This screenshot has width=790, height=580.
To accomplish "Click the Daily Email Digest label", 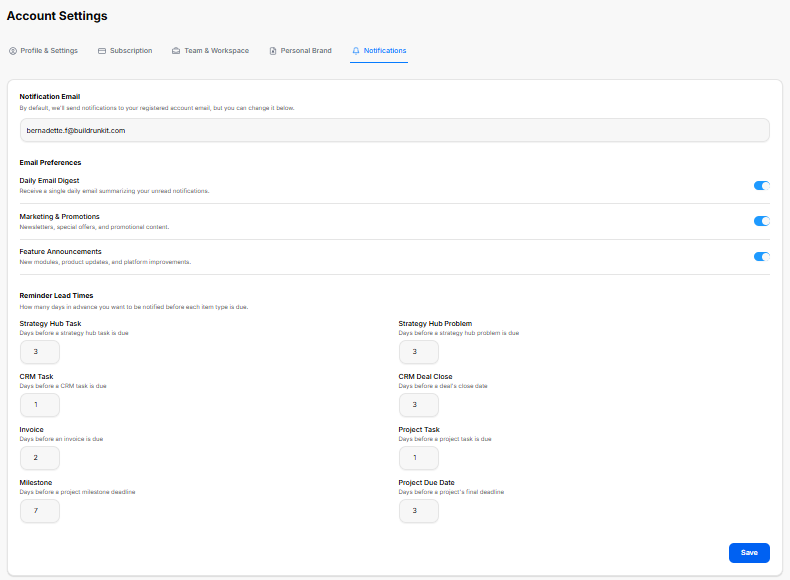I will [x=49, y=180].
